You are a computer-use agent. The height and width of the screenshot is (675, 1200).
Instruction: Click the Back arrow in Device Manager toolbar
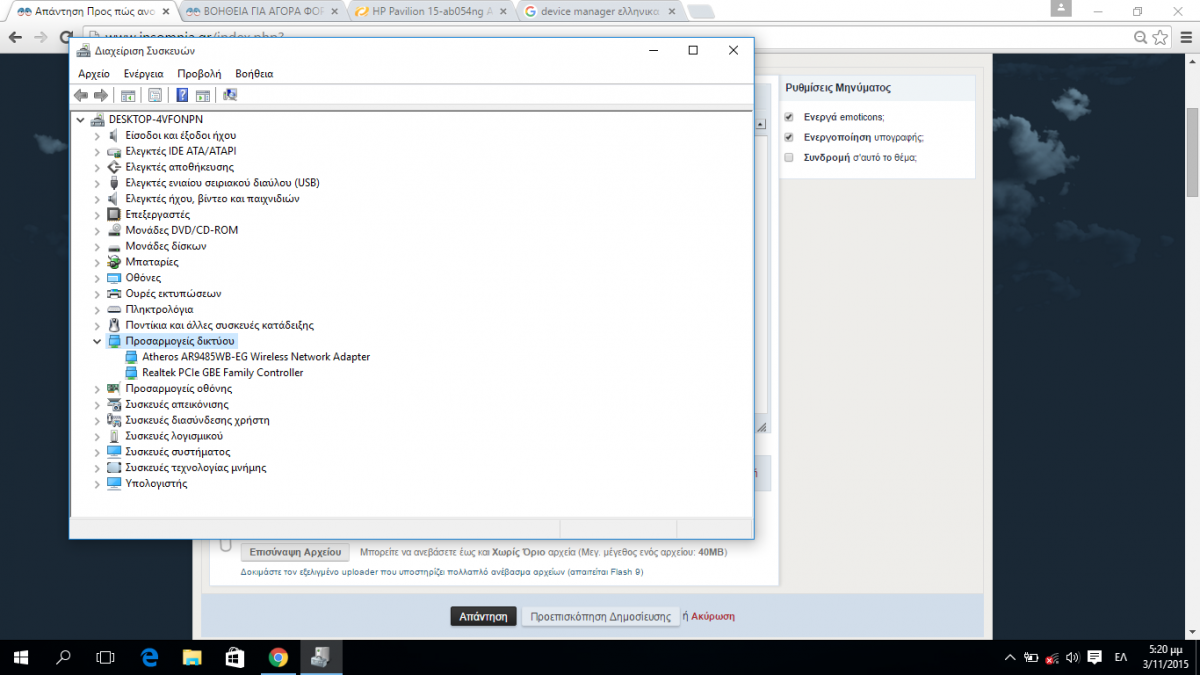81,95
